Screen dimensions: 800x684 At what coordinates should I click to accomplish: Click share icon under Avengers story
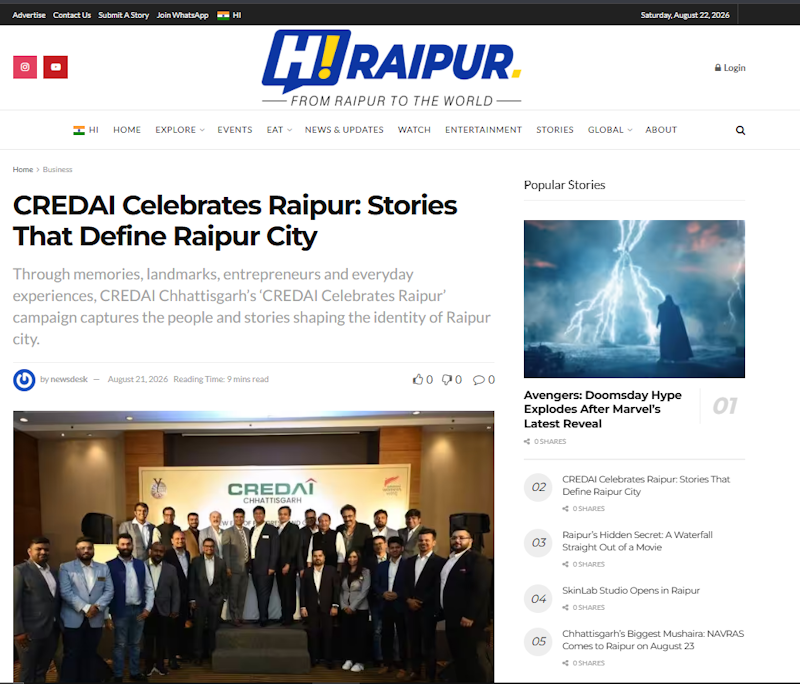(x=527, y=441)
